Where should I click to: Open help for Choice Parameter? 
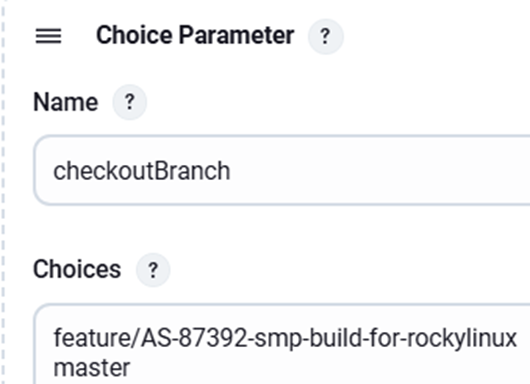point(326,36)
